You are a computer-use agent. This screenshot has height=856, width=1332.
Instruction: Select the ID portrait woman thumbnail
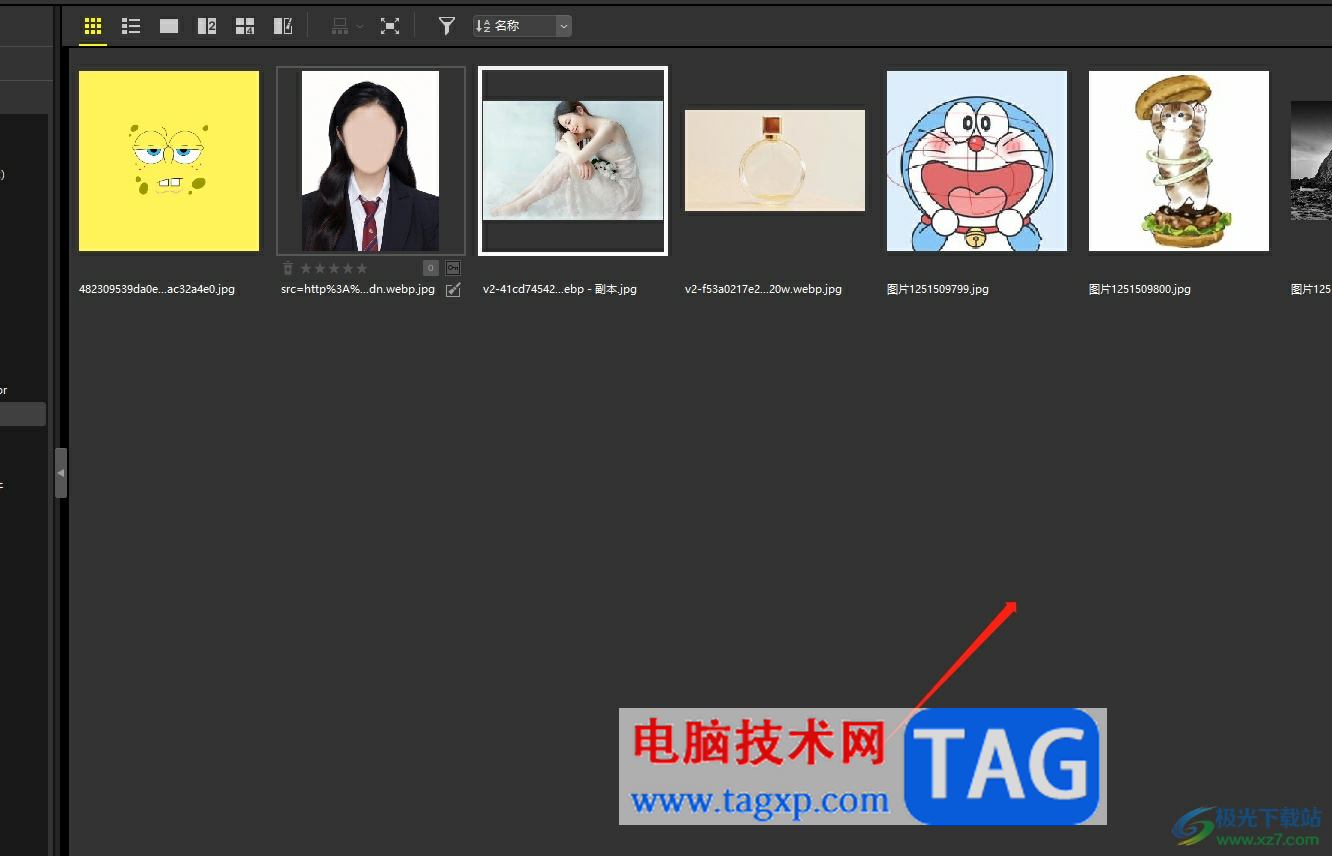[371, 161]
